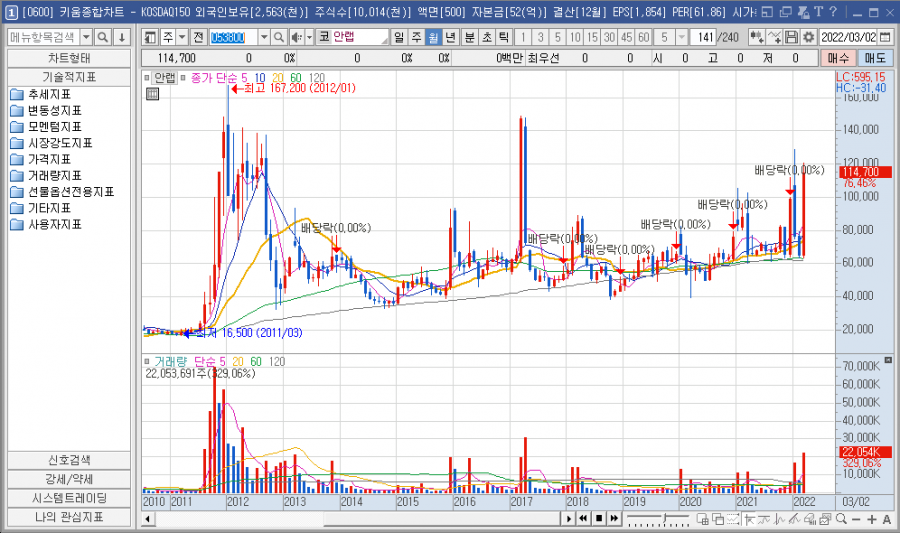This screenshot has height=533, width=900.
Task: Click the crosshair cursor icon in bottom toolbar
Action: 748,519
